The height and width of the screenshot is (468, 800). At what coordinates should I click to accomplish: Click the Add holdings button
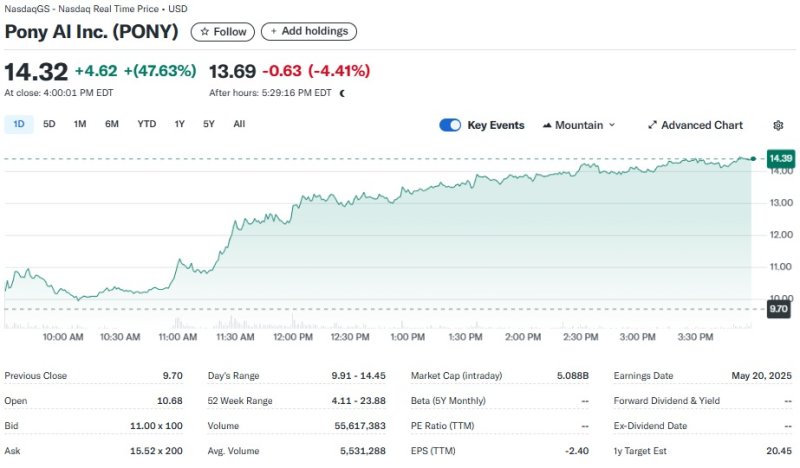pos(309,31)
